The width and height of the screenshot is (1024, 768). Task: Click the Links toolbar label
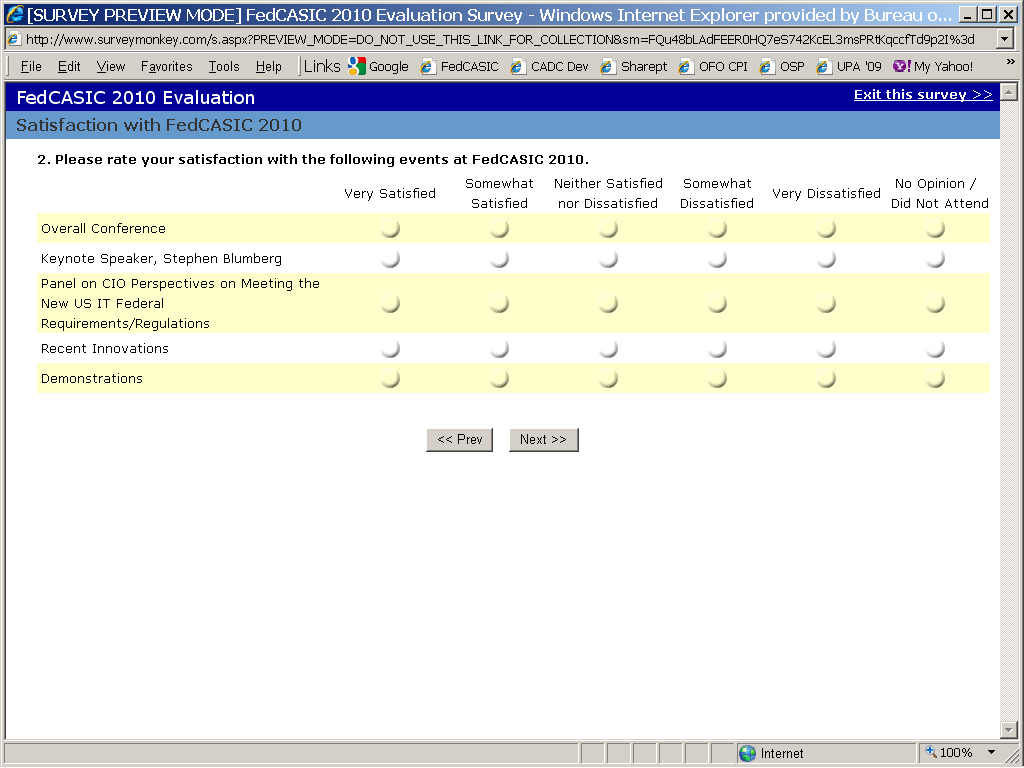(322, 66)
